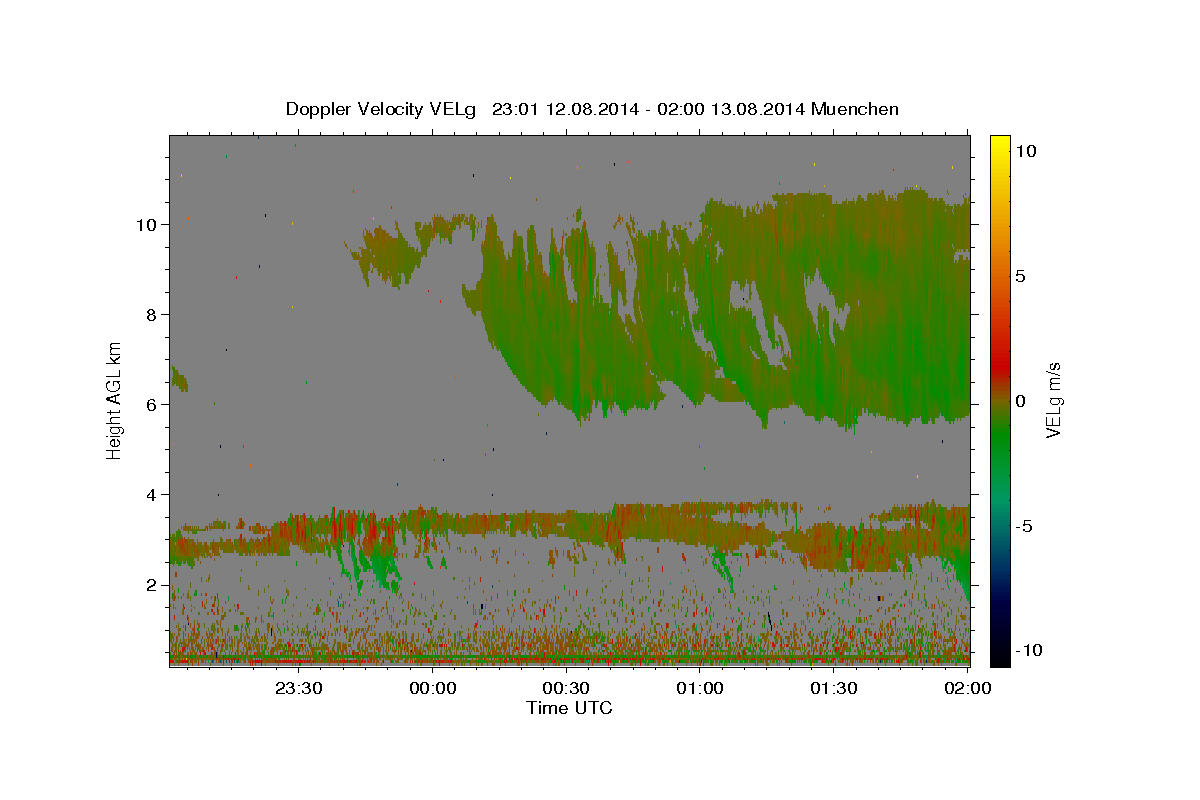Click the colorbar value -5 label
The width and height of the screenshot is (1200, 800).
(1023, 525)
